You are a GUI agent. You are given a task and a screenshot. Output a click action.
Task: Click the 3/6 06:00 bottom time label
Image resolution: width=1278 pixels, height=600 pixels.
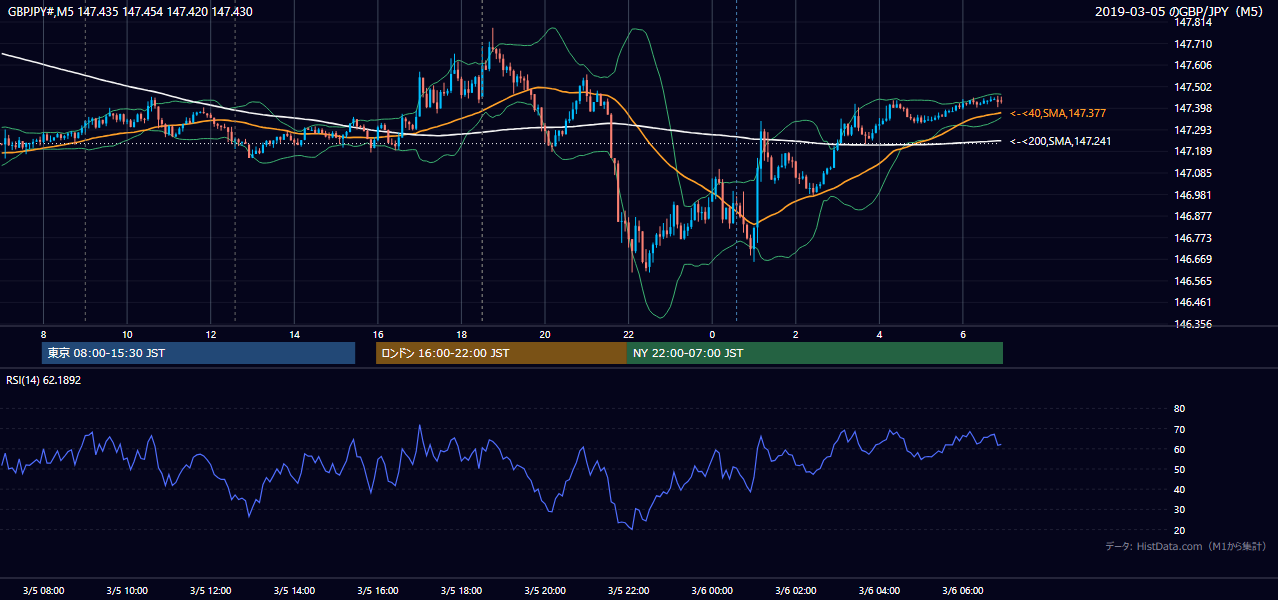click(x=963, y=590)
